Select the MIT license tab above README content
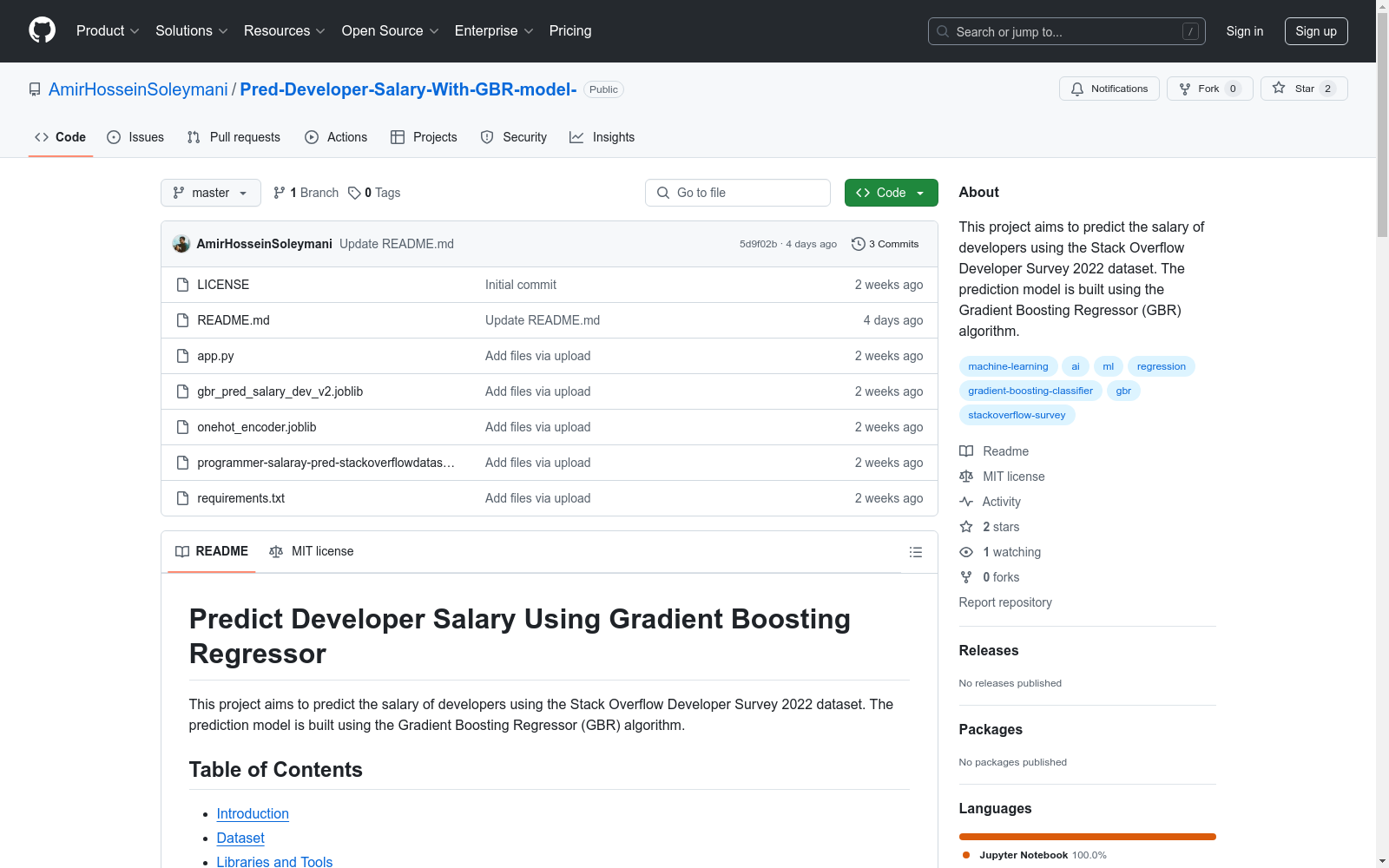Image resolution: width=1389 pixels, height=868 pixels. (312, 551)
